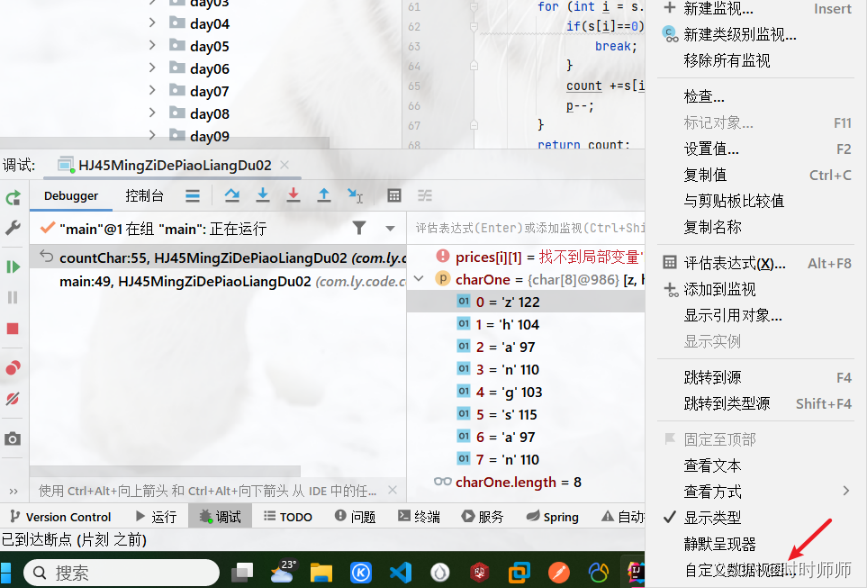The width and height of the screenshot is (867, 588).
Task: Choose 移除所有监视 menu entry
Action: coord(756,60)
